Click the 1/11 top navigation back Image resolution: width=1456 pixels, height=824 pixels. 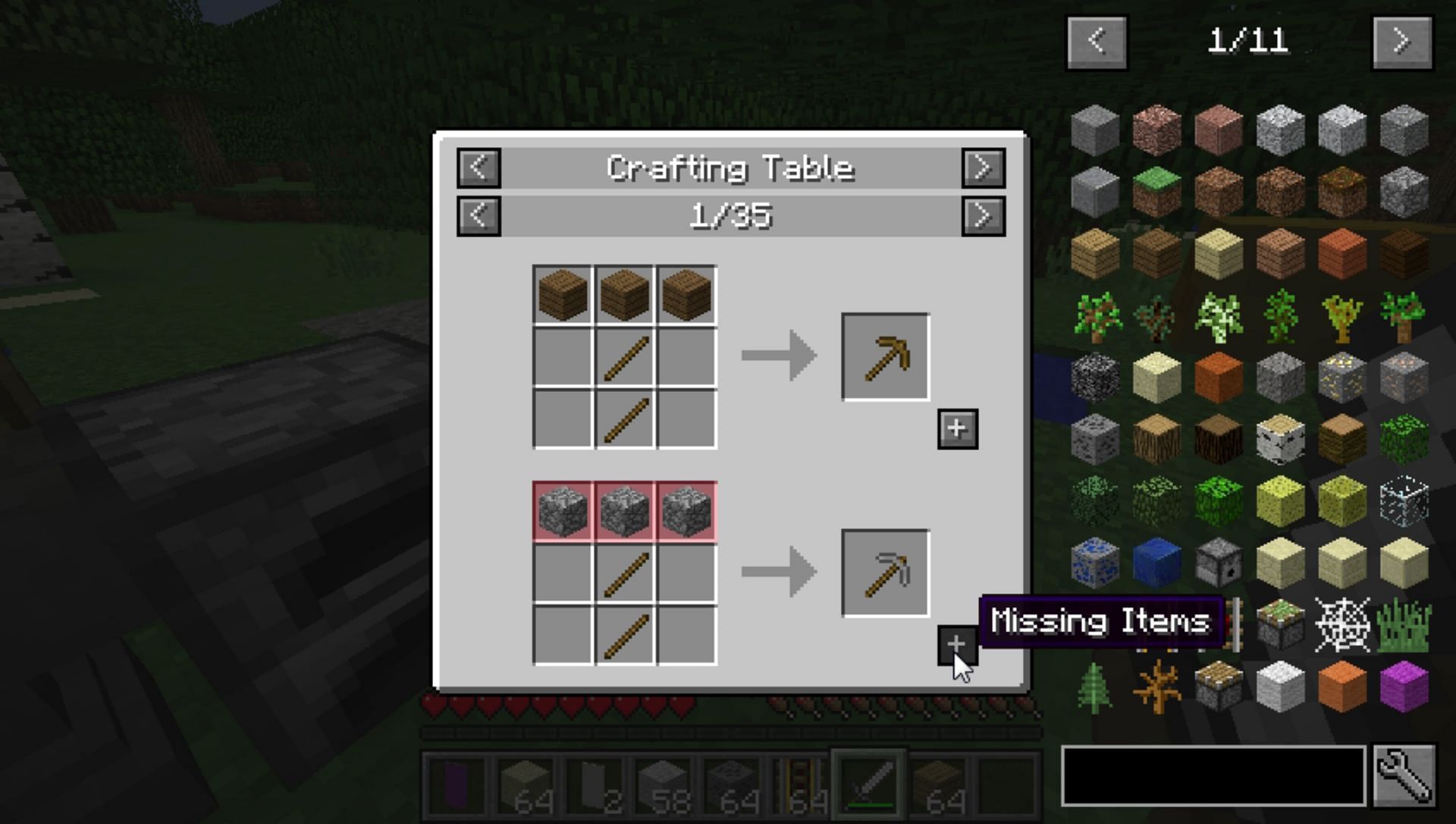1097,40
